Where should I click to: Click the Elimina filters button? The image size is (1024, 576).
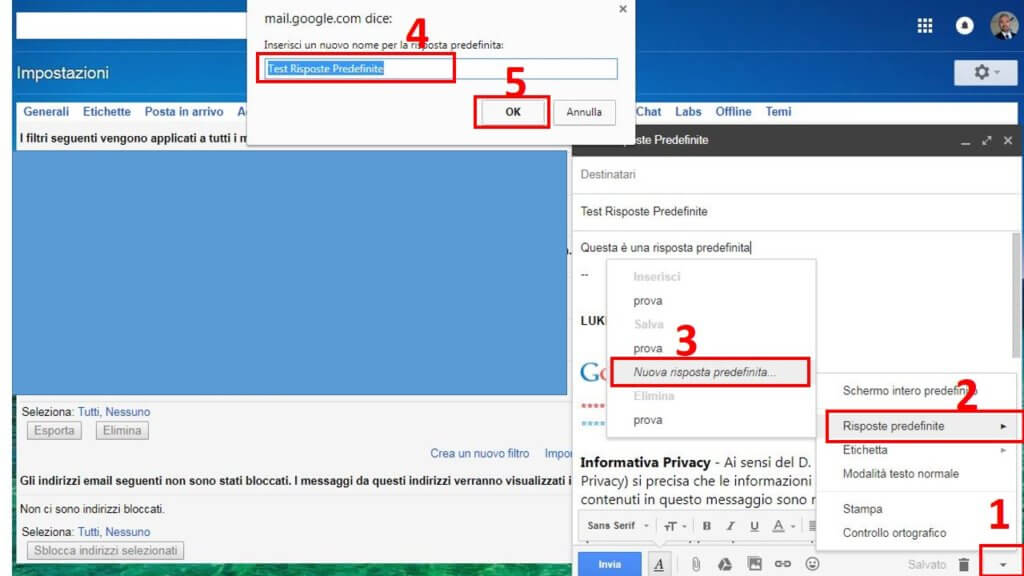point(122,431)
